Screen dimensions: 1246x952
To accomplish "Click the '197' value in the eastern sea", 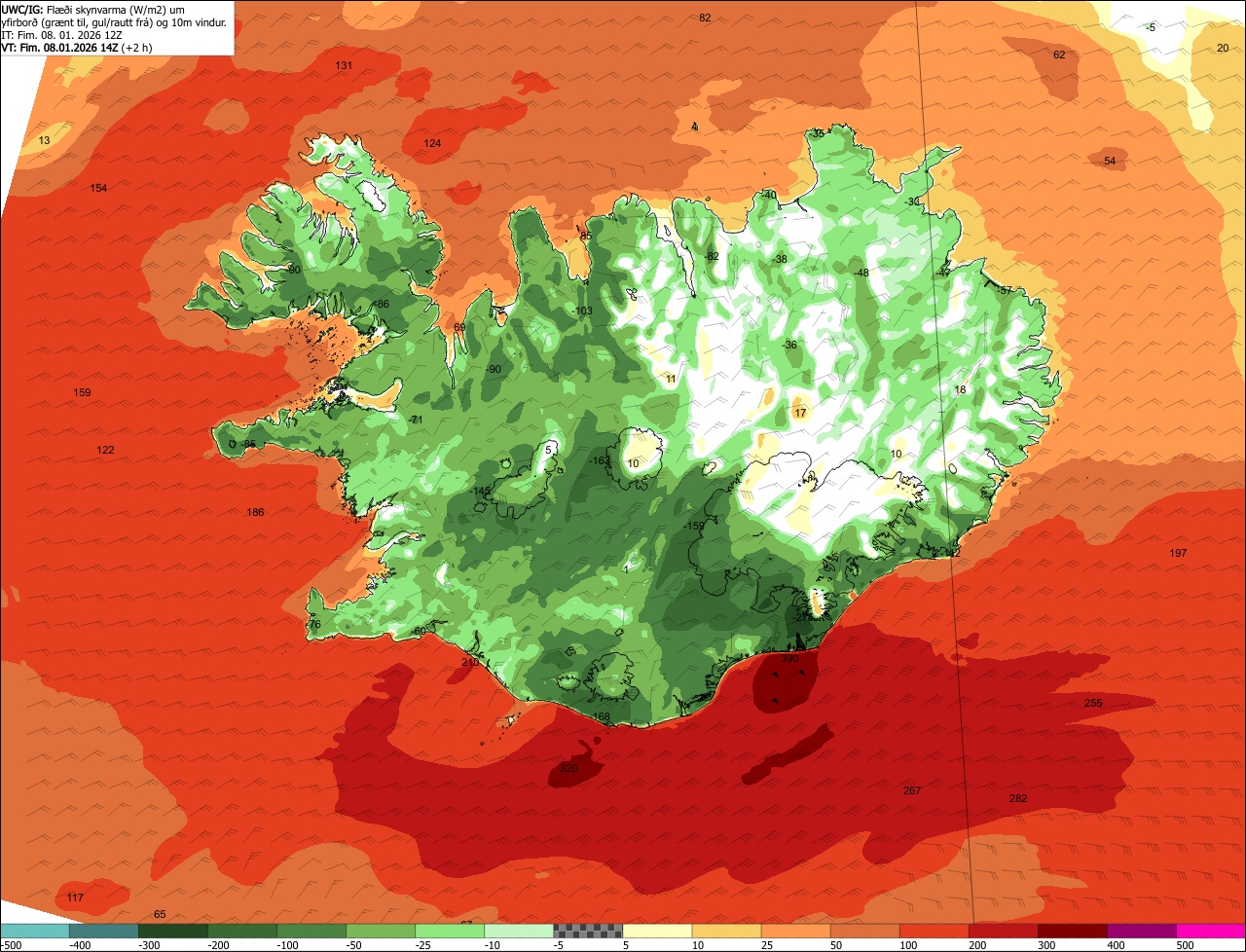I will [x=1178, y=554].
